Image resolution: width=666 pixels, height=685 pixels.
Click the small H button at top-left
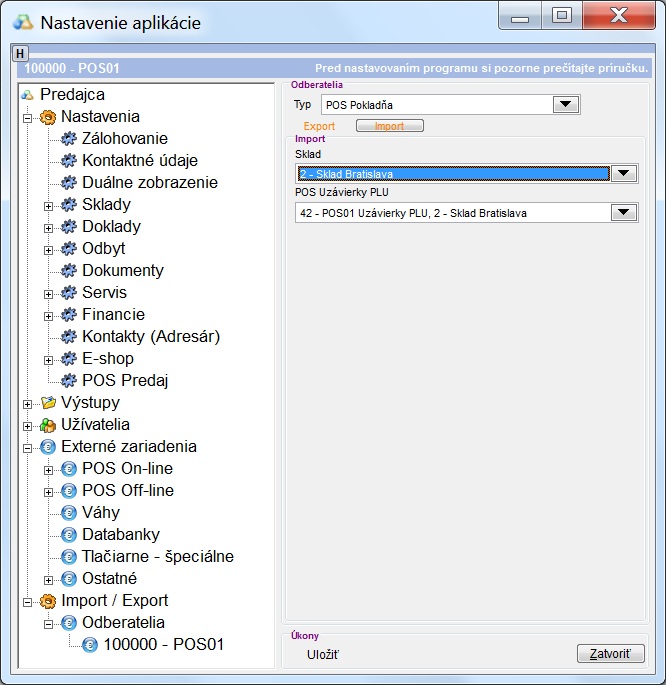[20, 53]
